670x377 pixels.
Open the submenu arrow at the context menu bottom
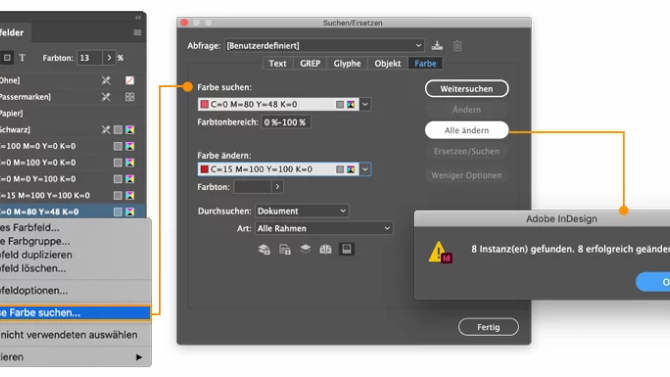[x=139, y=357]
